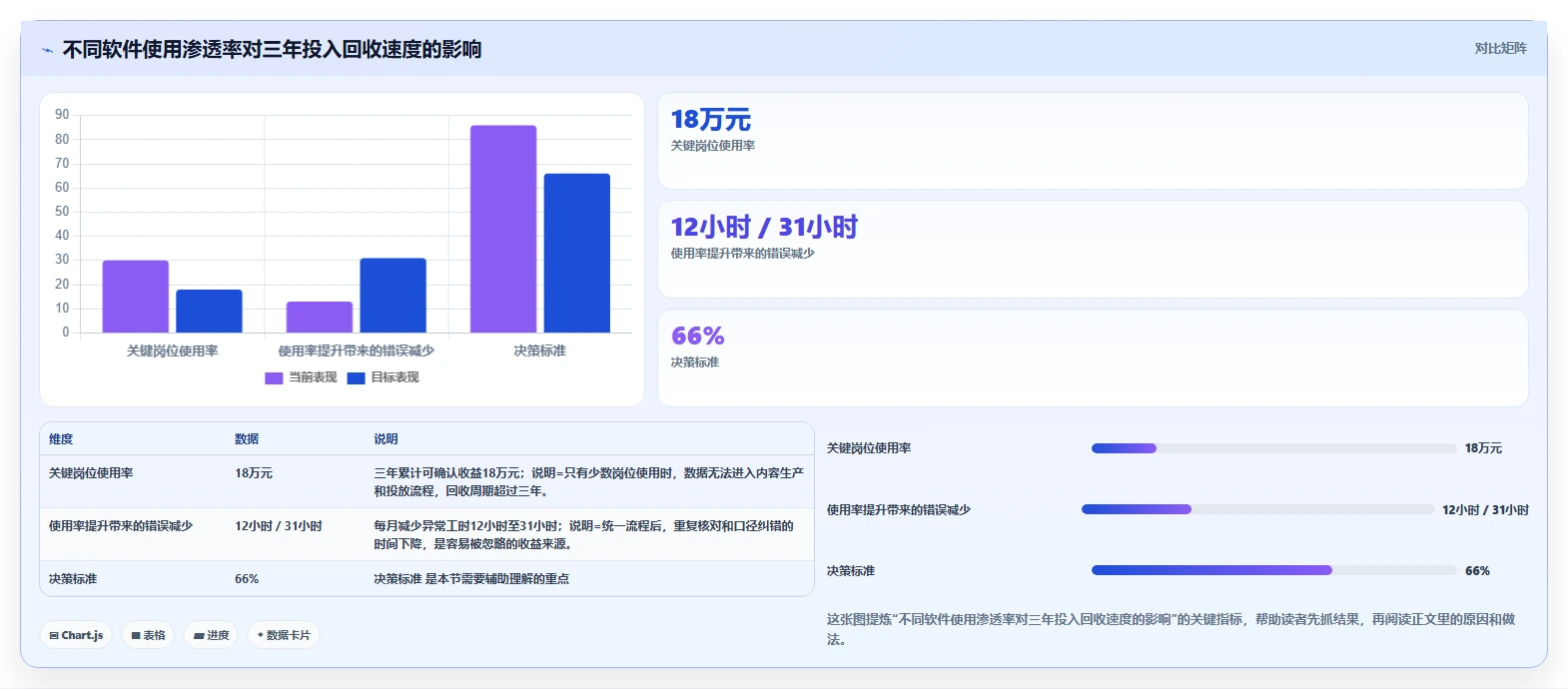Click table cell 18万元
This screenshot has height=689, width=1568.
coord(254,473)
